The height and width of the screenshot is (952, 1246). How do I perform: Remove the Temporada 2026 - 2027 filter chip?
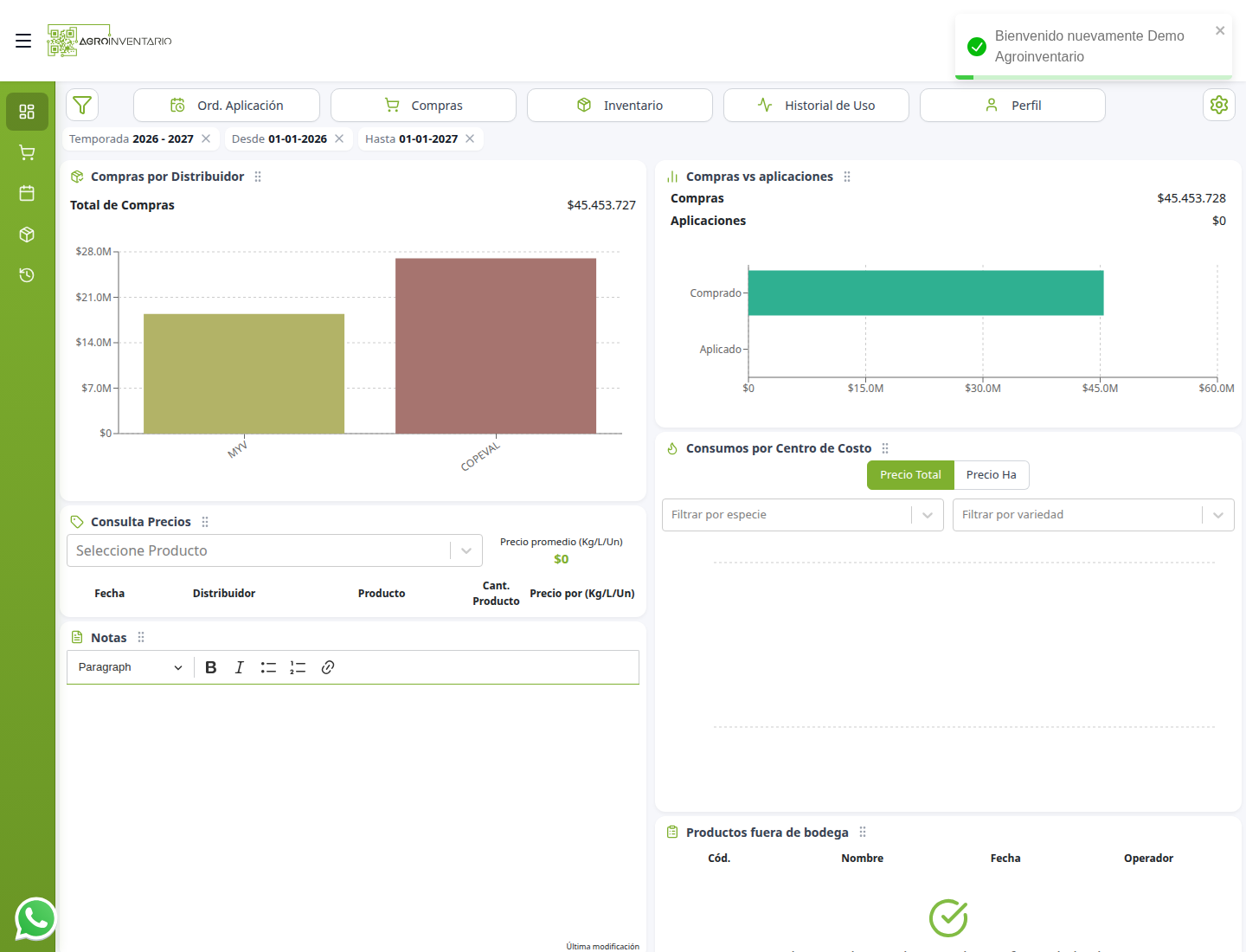point(206,138)
